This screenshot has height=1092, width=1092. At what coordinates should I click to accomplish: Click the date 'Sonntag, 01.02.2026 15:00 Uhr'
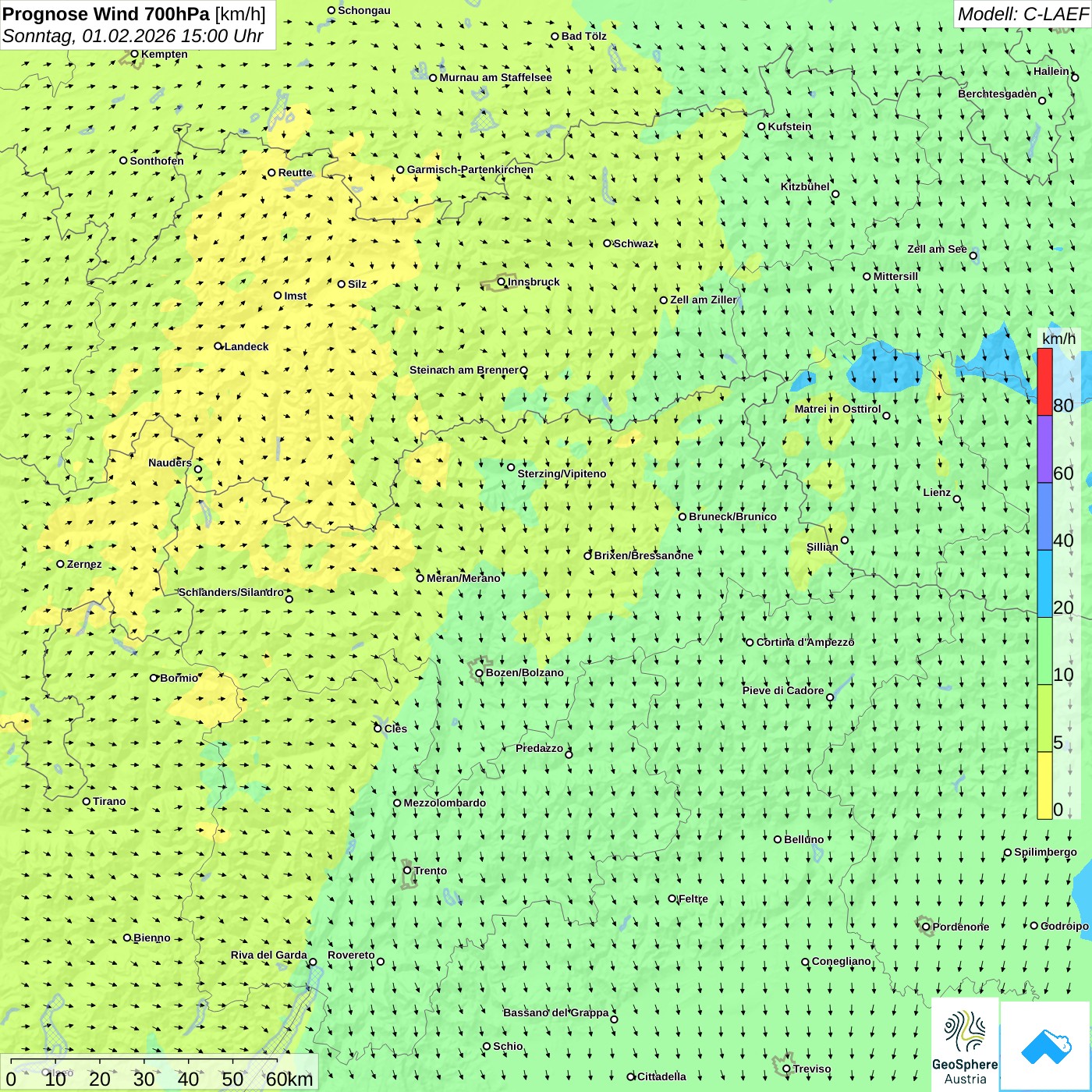133,36
